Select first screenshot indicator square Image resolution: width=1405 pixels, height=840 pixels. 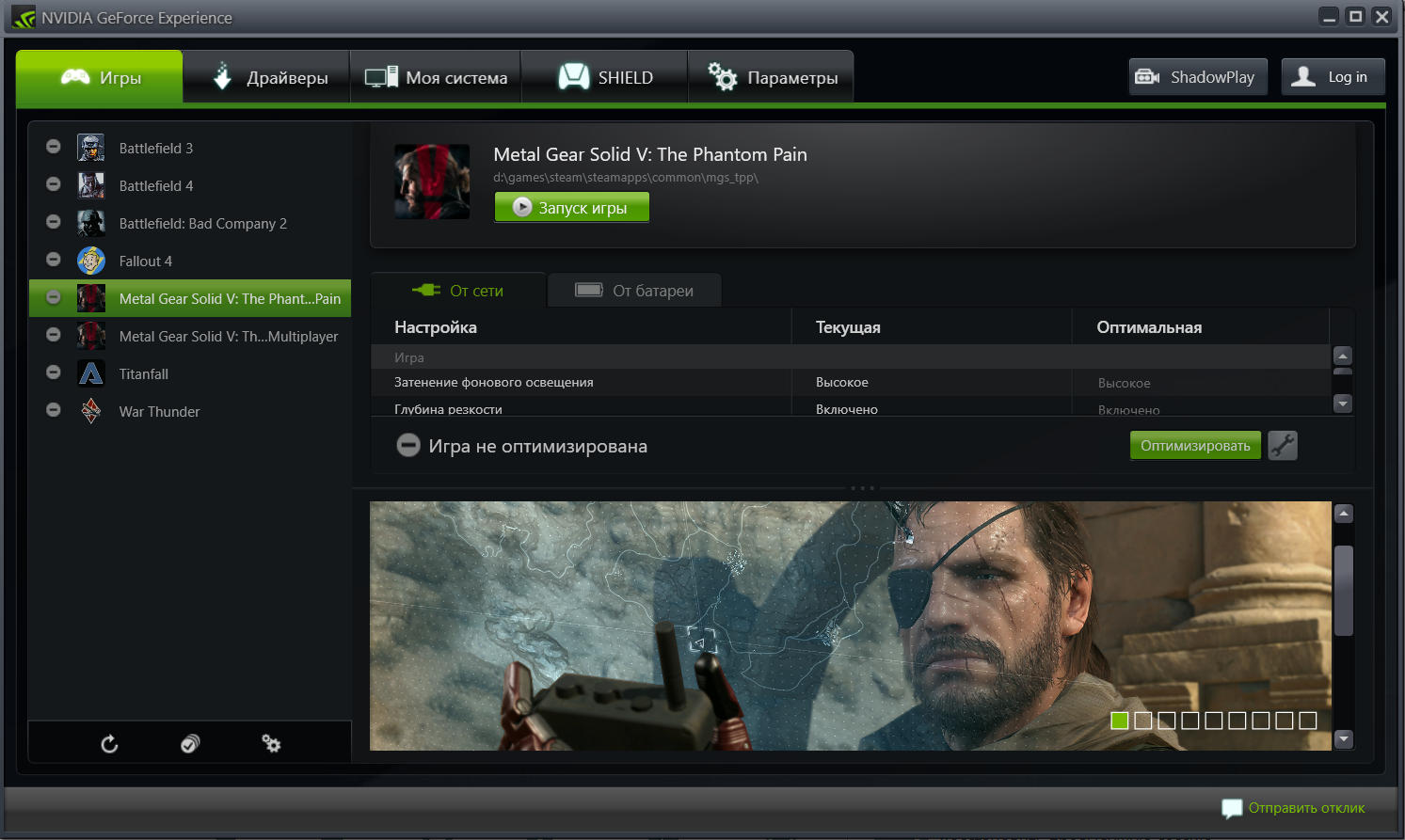(x=1120, y=721)
